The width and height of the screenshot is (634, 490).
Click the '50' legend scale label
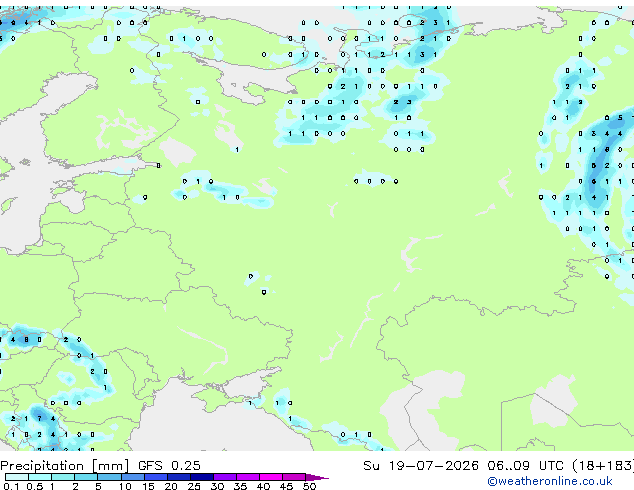click(x=309, y=486)
